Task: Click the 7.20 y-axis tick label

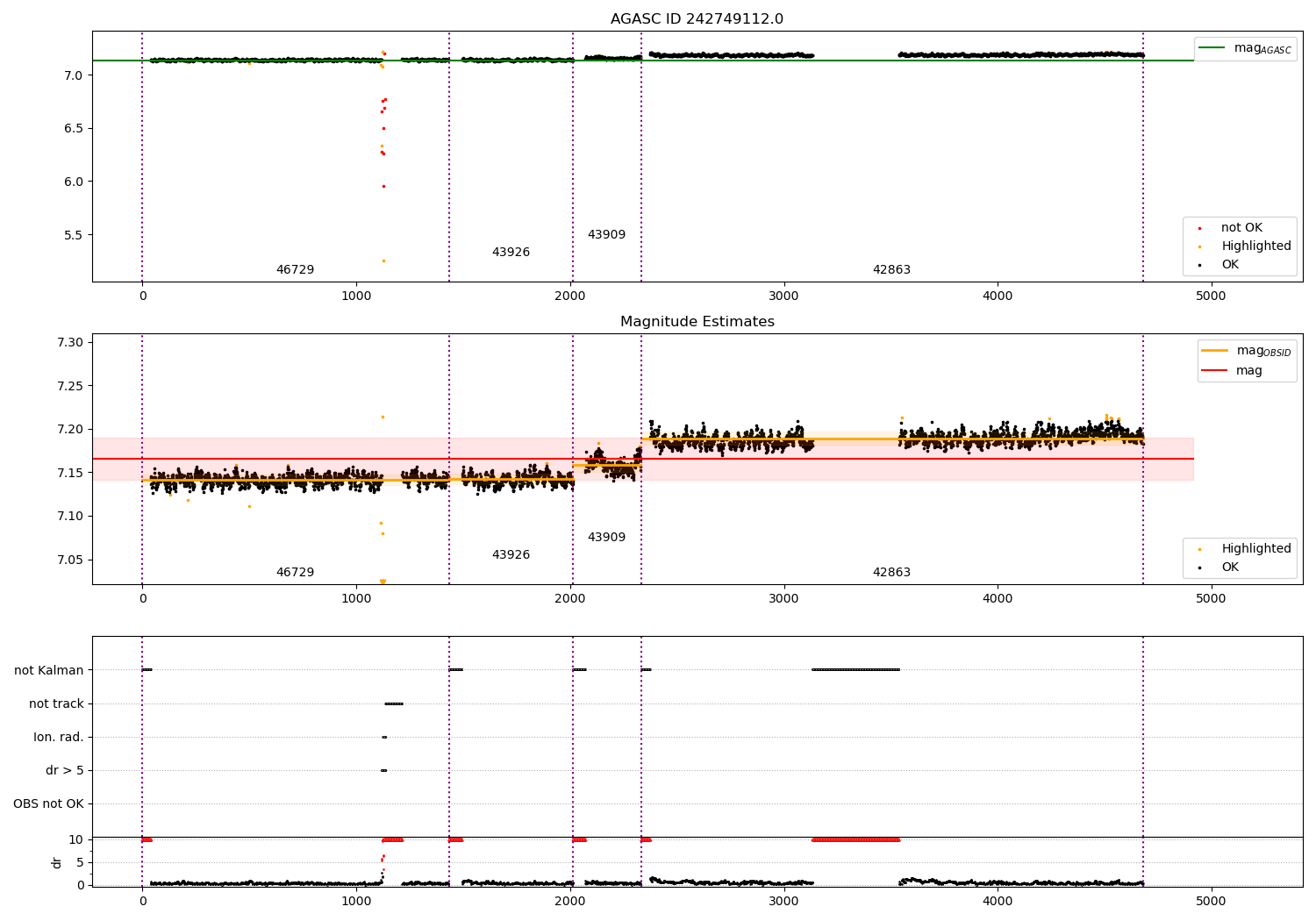Action: coord(69,430)
